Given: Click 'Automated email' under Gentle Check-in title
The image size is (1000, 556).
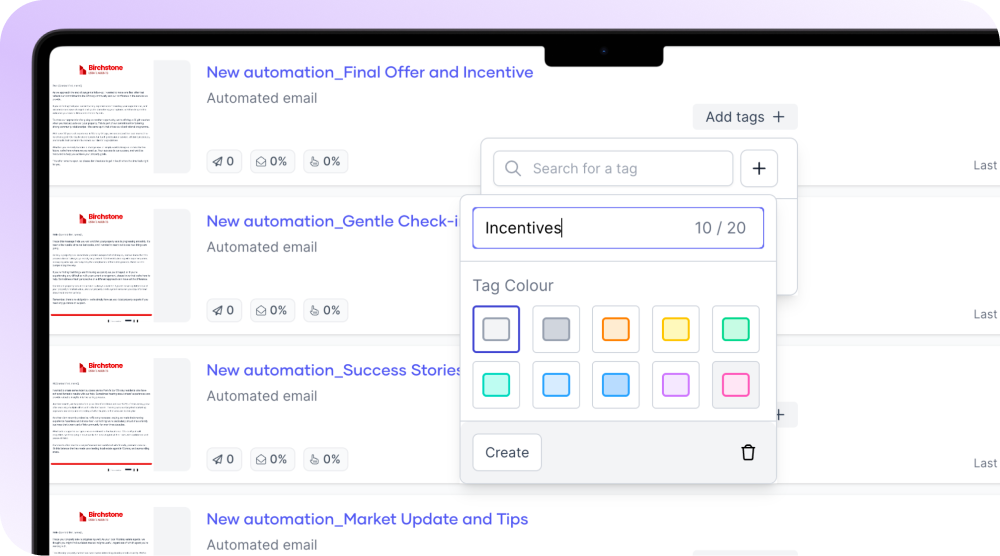Looking at the screenshot, I should 261,247.
